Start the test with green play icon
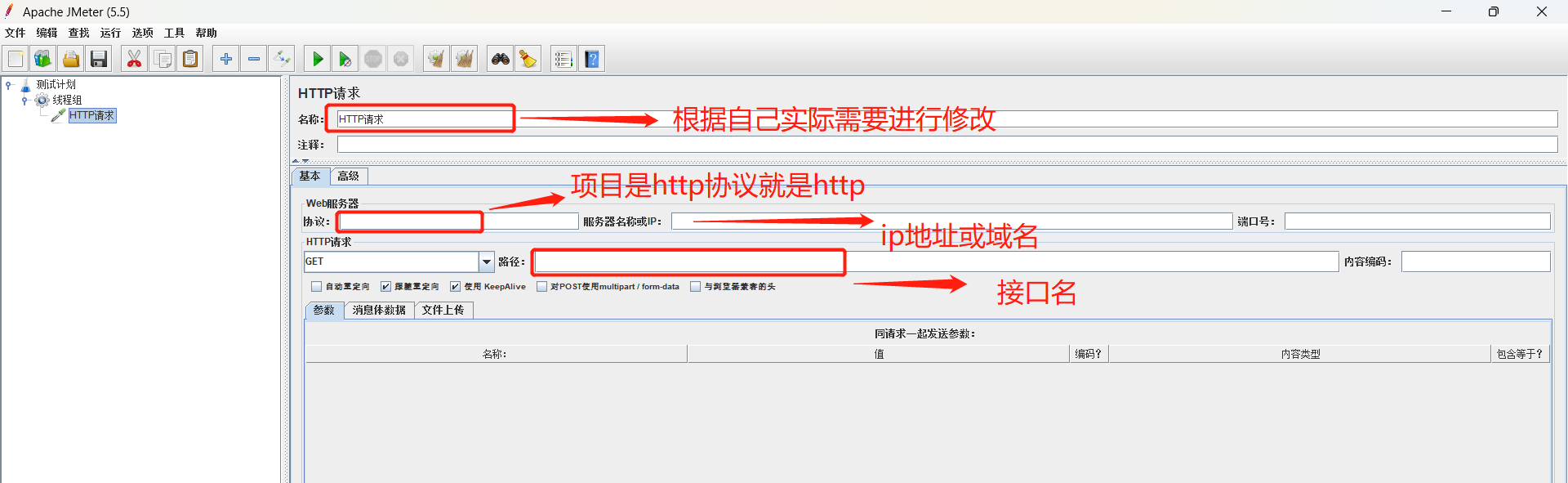Image resolution: width=1568 pixels, height=483 pixels. (318, 59)
